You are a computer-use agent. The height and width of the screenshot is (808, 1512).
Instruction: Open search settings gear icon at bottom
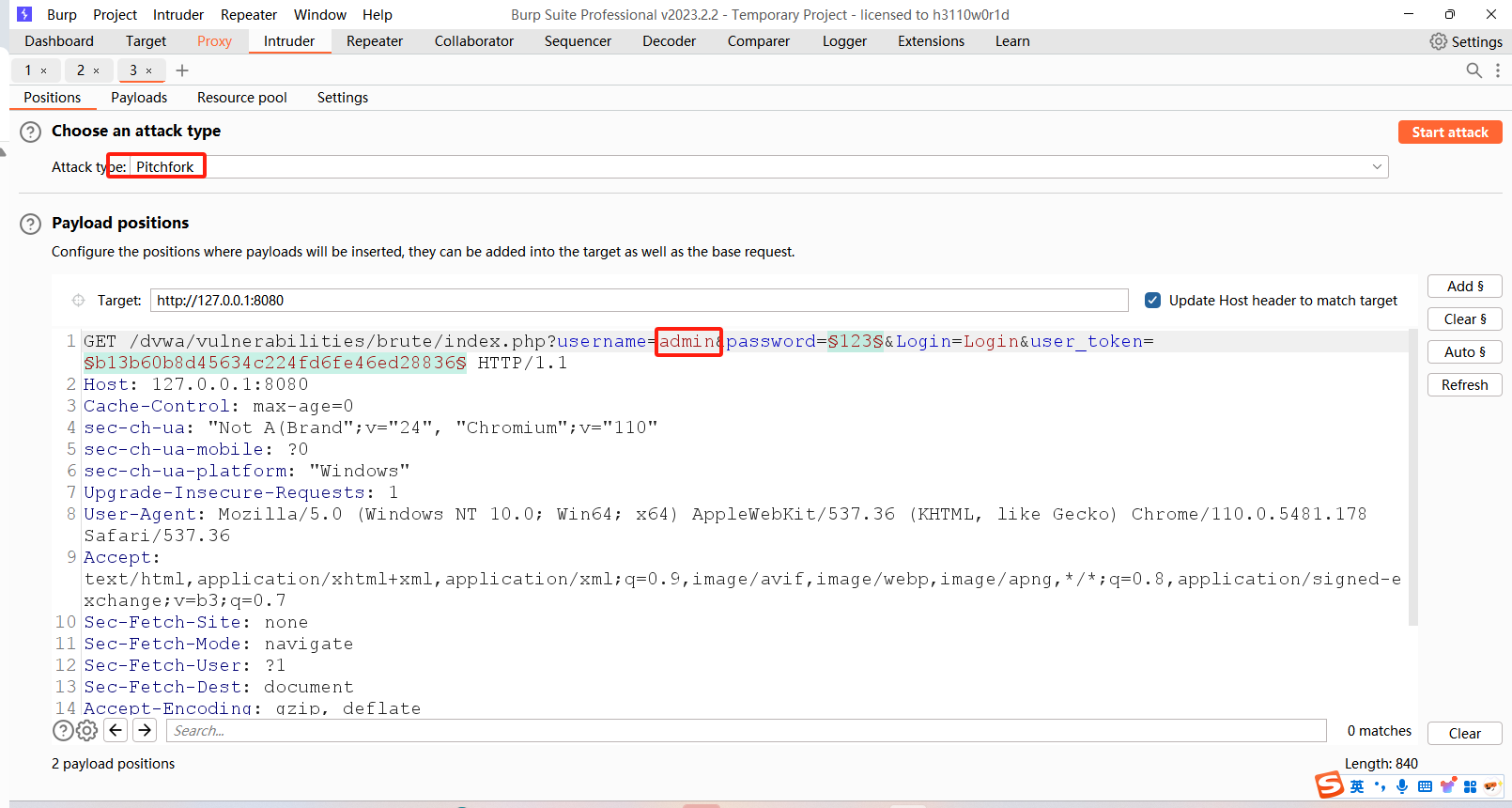point(87,731)
